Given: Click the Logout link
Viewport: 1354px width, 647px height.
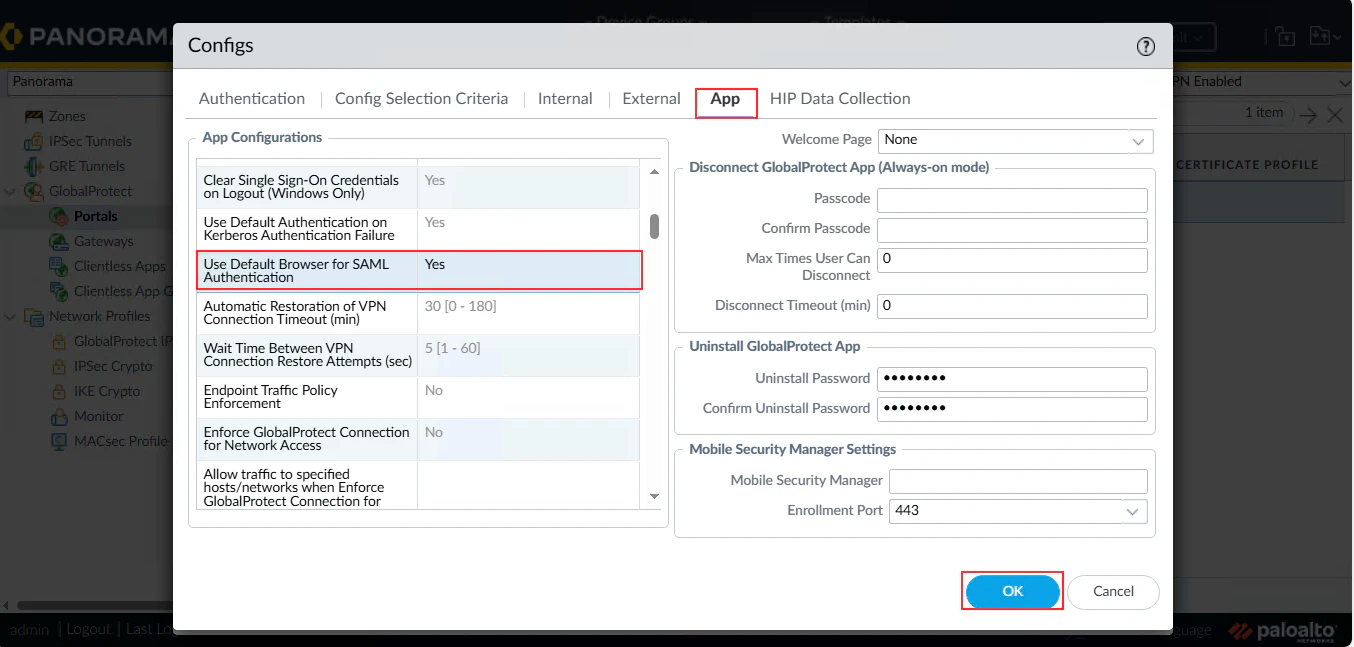Looking at the screenshot, I should 88,630.
